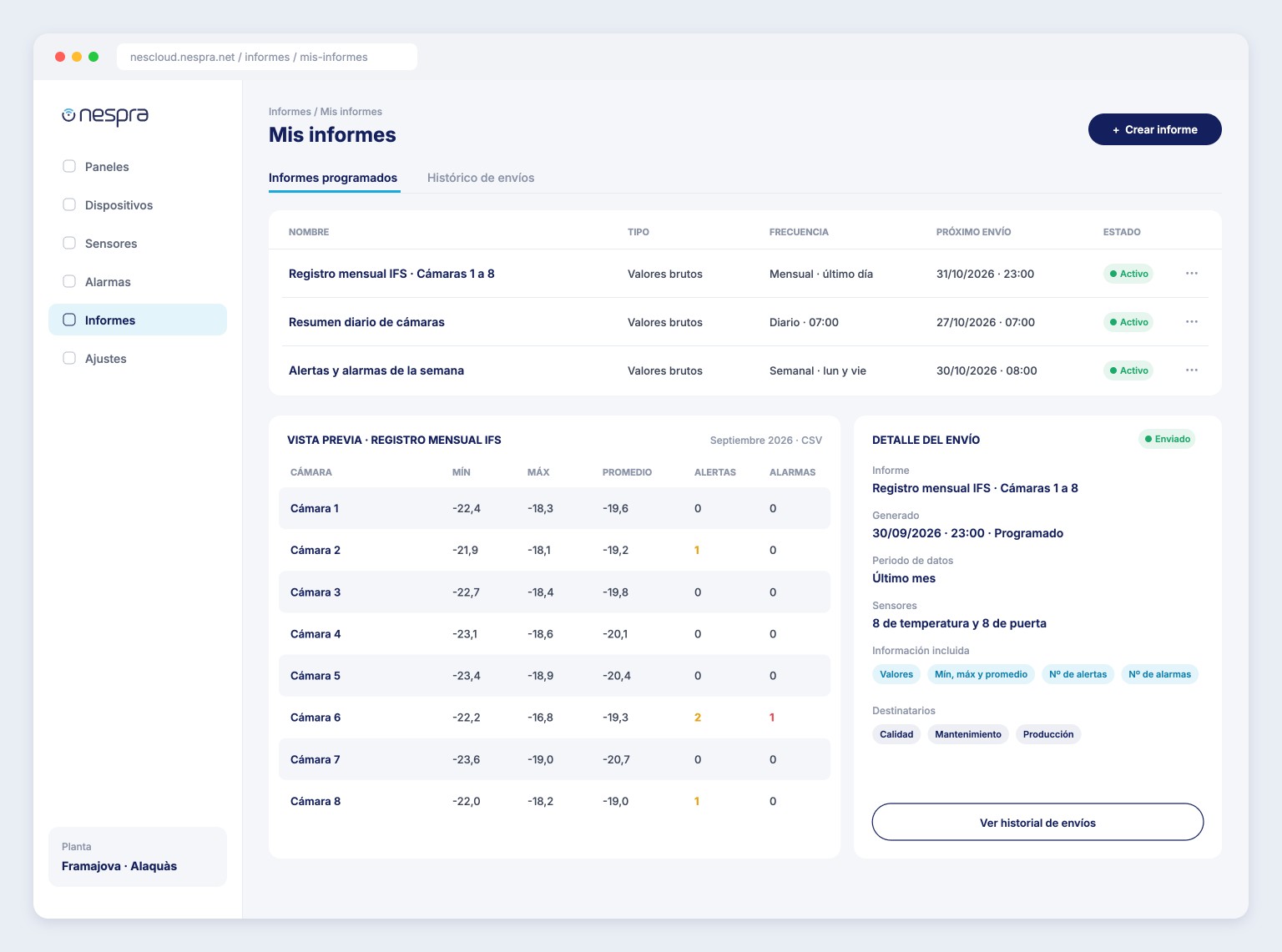Screen dimensions: 1282x952
Task: Click the browser address bar
Action: (267, 57)
